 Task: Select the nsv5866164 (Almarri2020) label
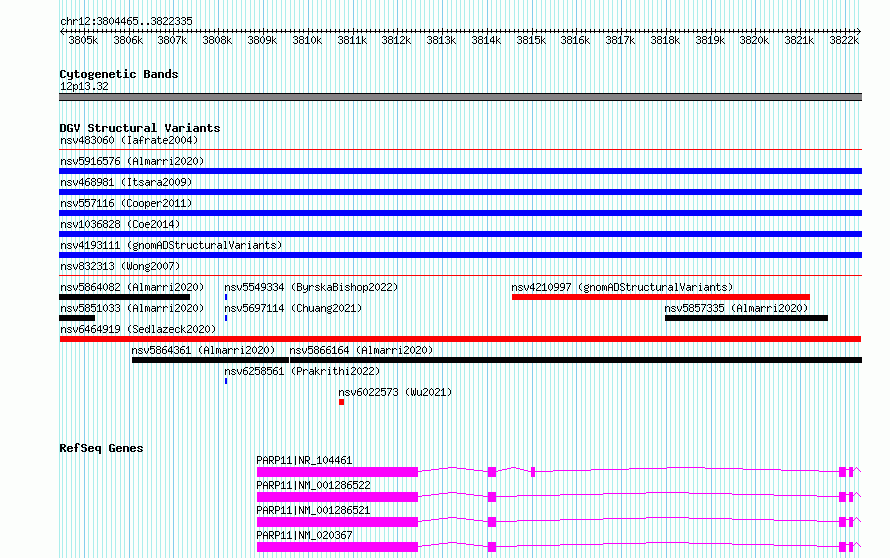[361, 350]
